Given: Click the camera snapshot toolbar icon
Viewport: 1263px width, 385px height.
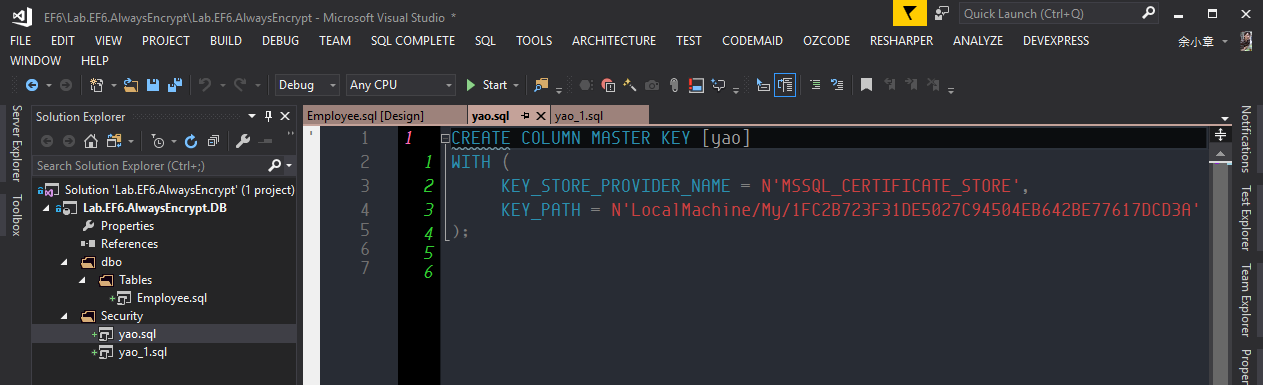Looking at the screenshot, I should (652, 85).
